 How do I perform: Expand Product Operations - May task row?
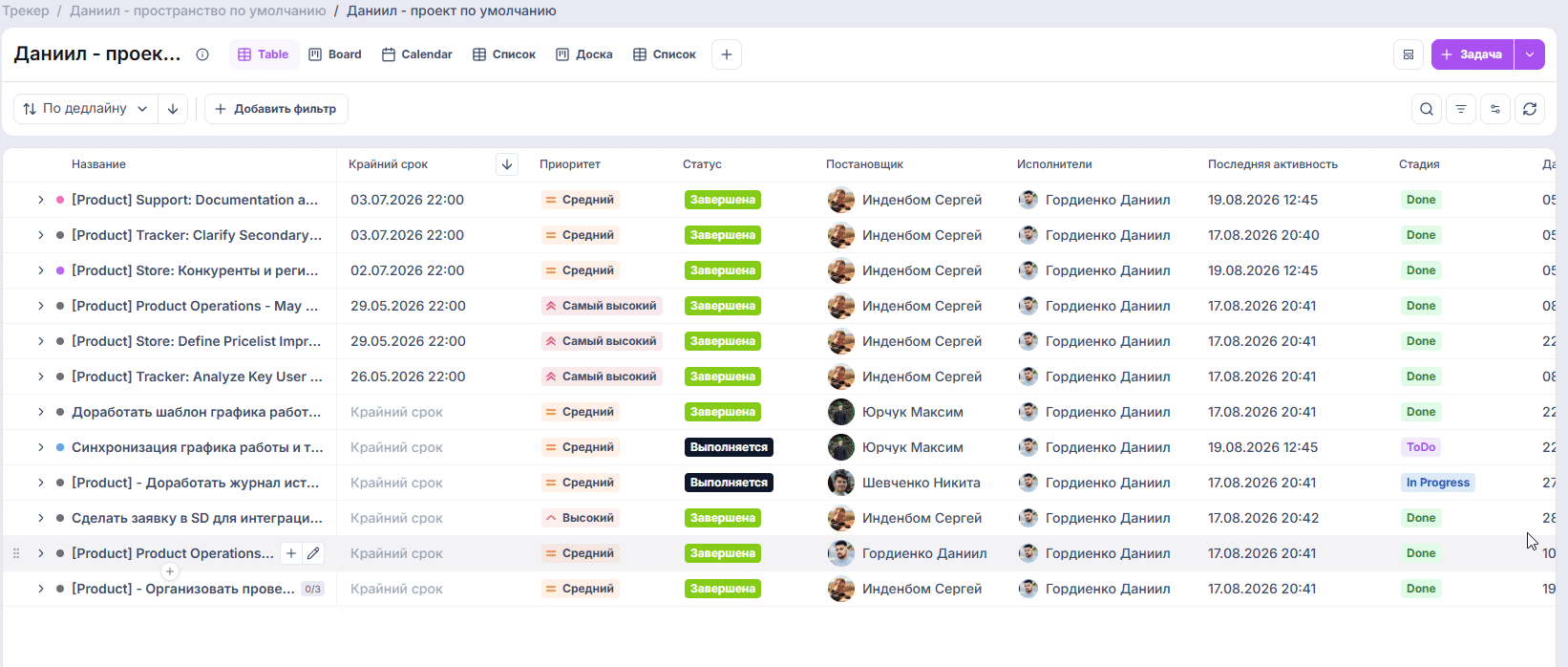click(41, 306)
